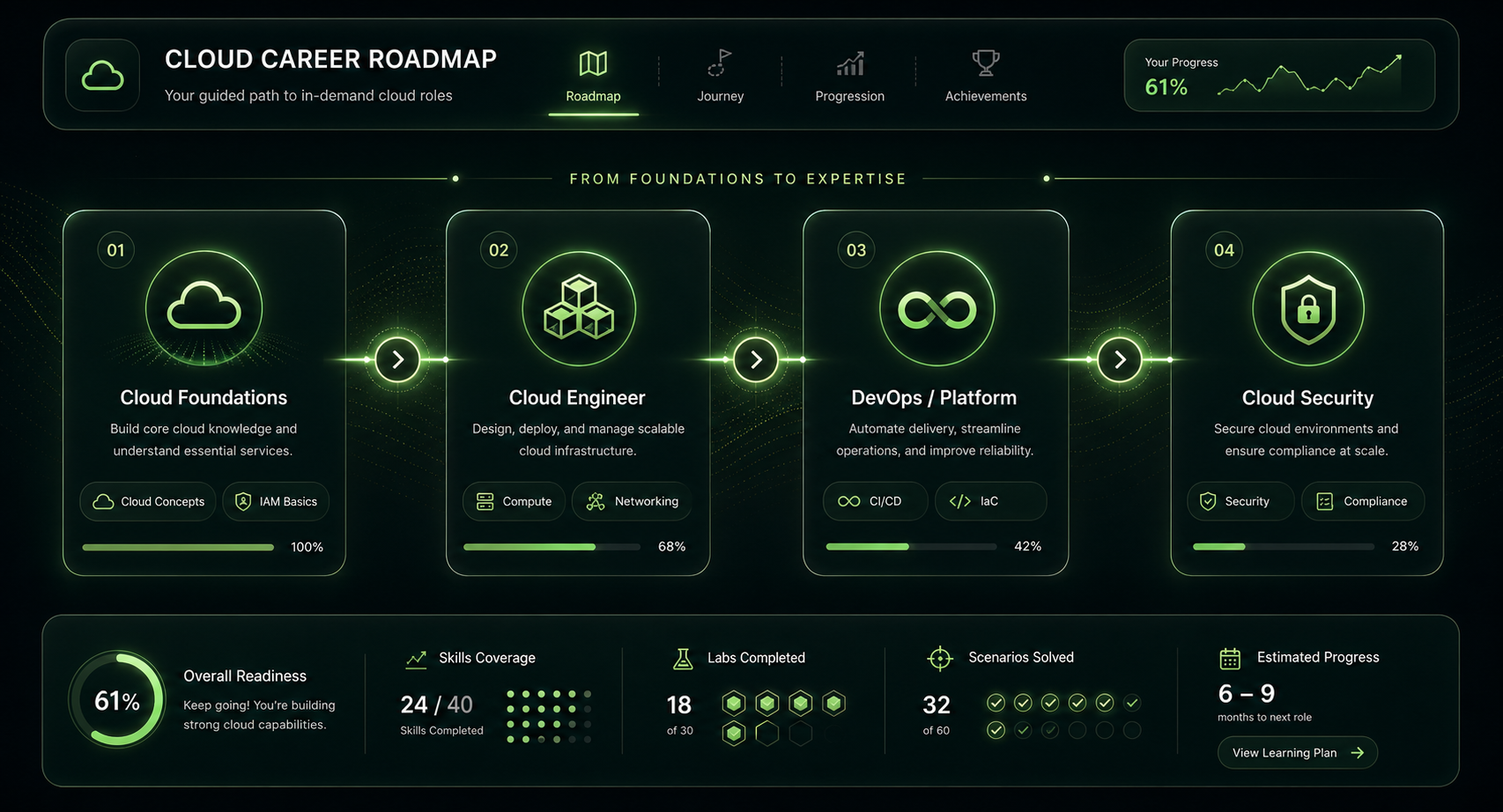Click the Cloud Career Roadmap title
This screenshot has width=1503, height=812.
330,59
